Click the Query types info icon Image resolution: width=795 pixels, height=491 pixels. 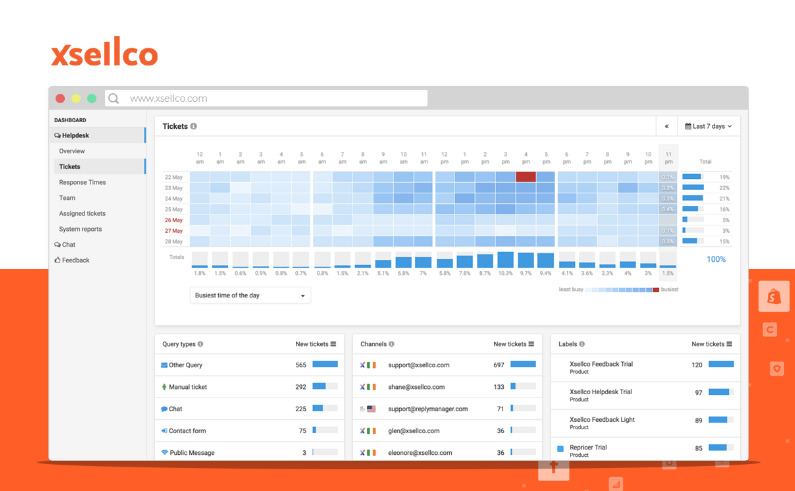tap(200, 344)
